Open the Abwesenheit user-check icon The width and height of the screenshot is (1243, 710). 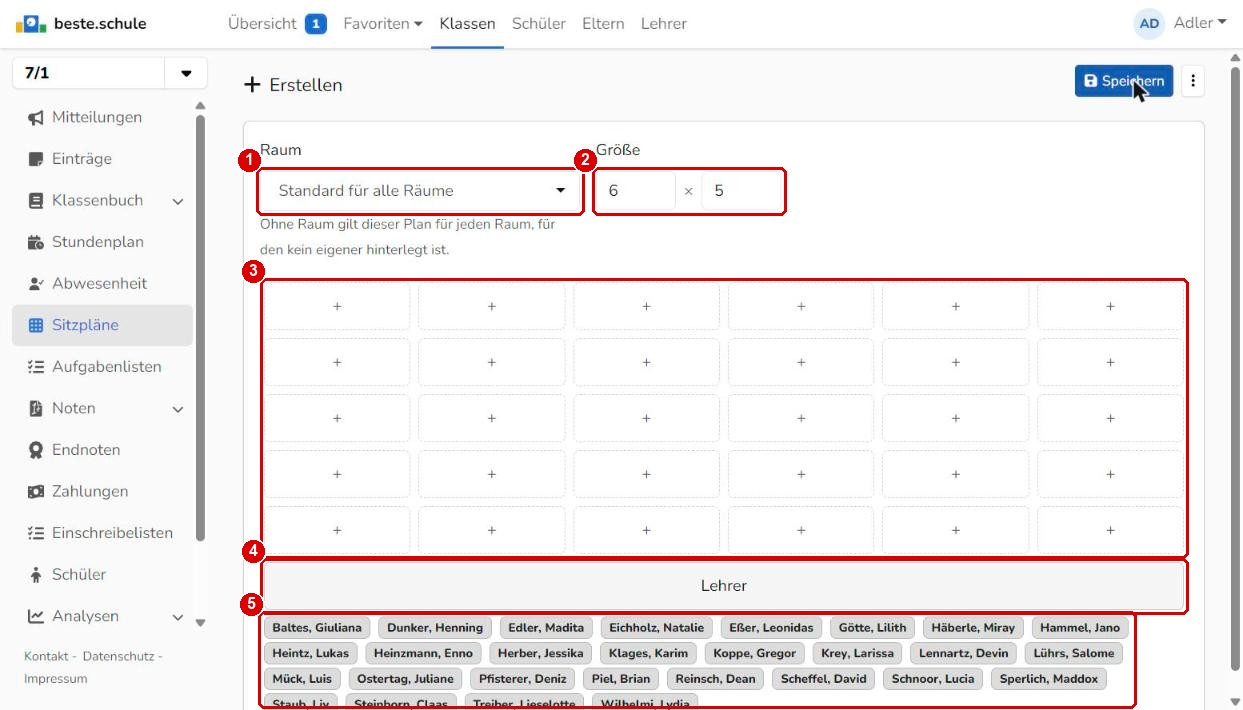pyautogui.click(x=36, y=284)
